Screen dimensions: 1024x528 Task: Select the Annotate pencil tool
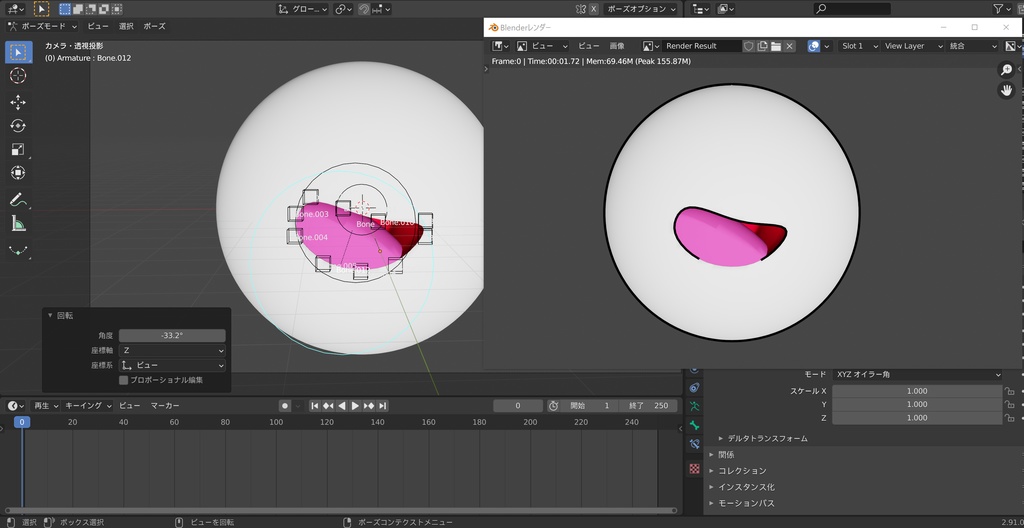[x=18, y=199]
